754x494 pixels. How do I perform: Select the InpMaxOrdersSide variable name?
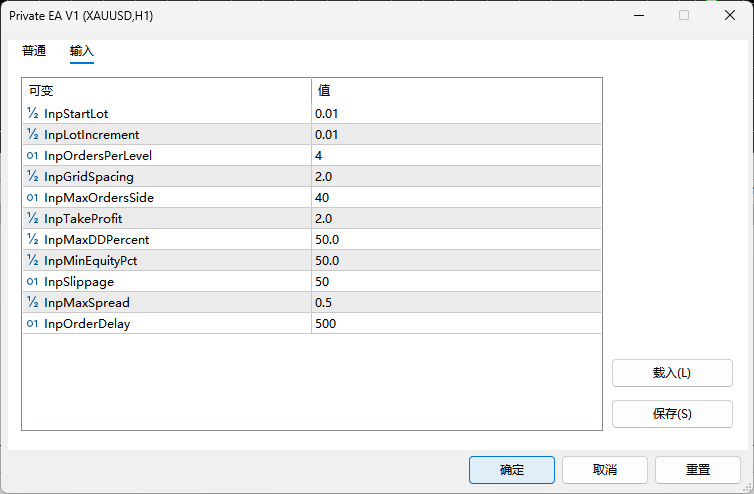[99, 197]
